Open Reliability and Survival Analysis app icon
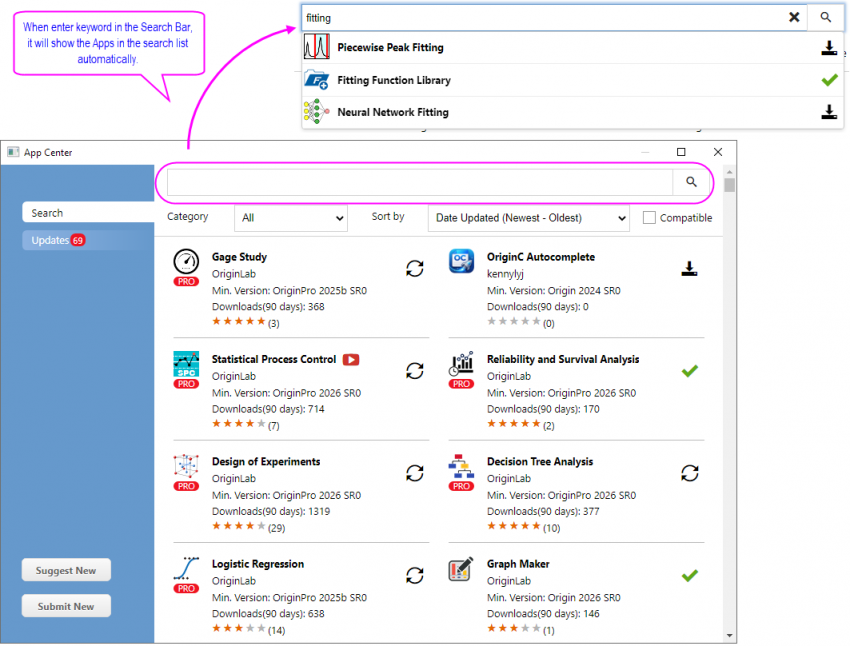Screen dimensions: 850x646 click(461, 364)
